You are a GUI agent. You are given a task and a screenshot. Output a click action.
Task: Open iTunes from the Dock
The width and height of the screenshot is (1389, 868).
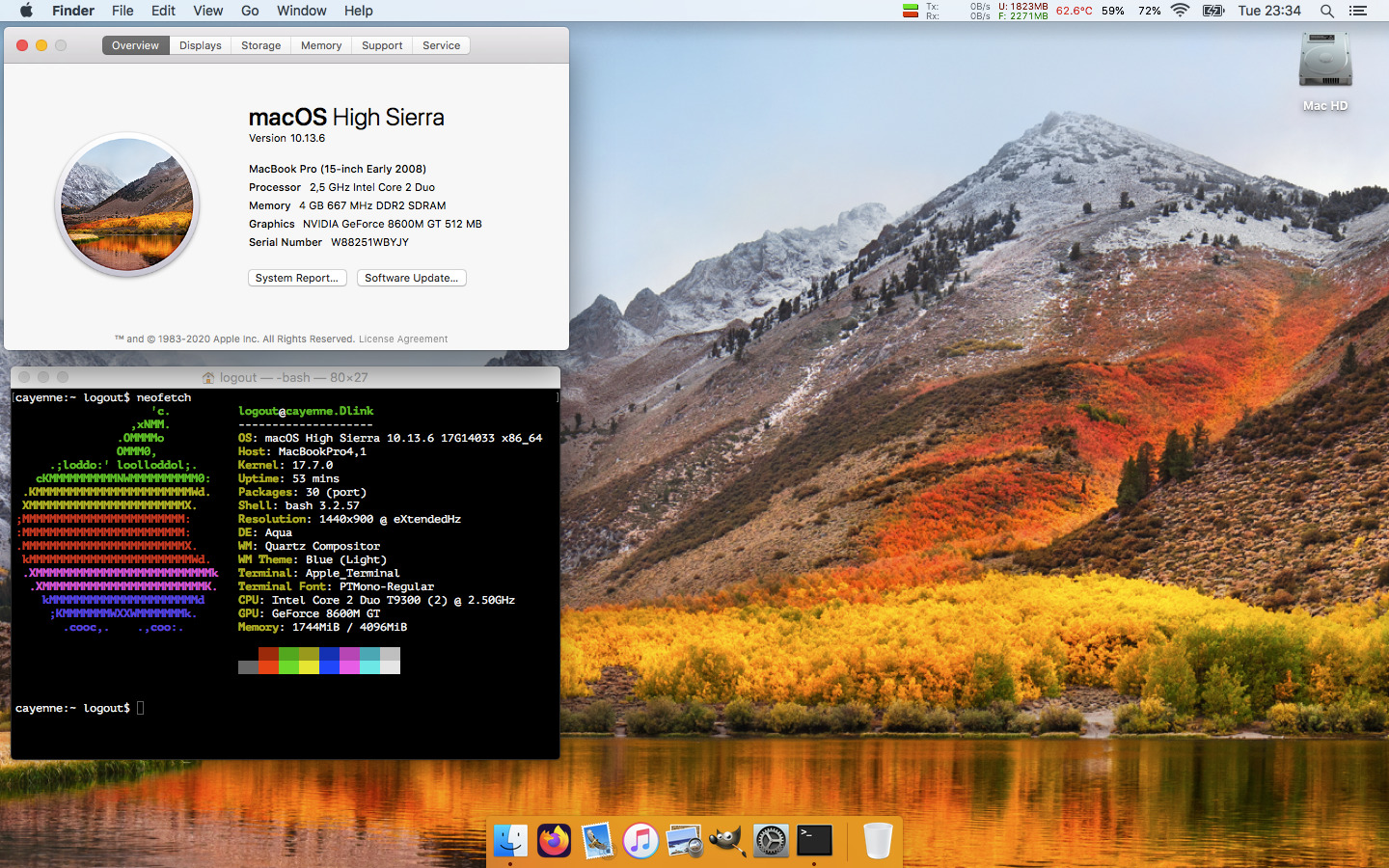[640, 840]
